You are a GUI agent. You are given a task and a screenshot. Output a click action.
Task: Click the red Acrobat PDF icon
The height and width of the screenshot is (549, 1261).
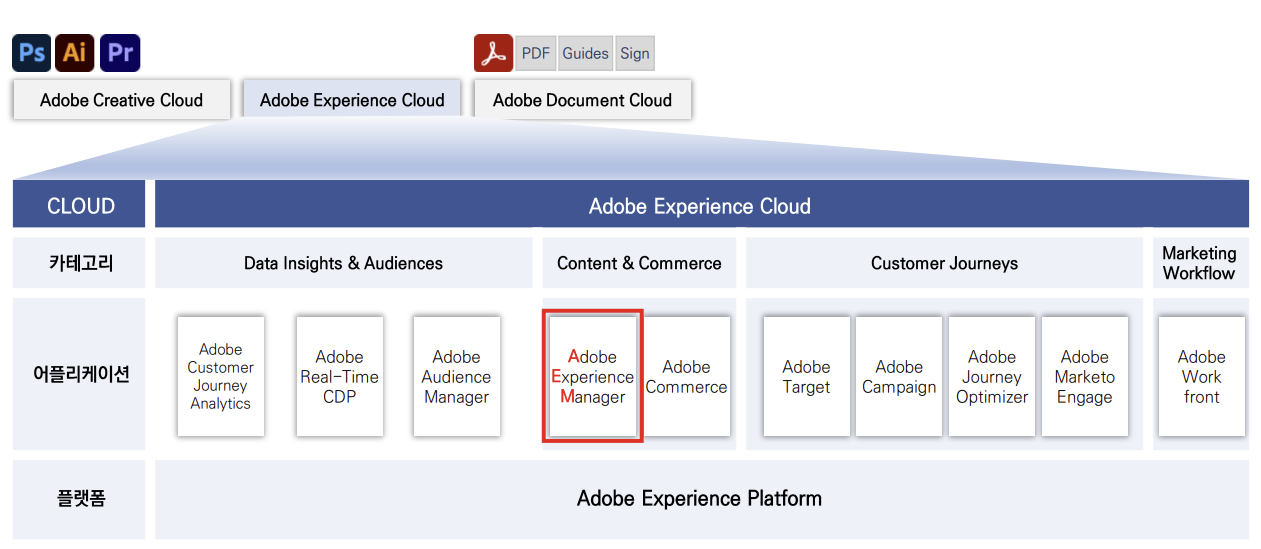pos(493,53)
